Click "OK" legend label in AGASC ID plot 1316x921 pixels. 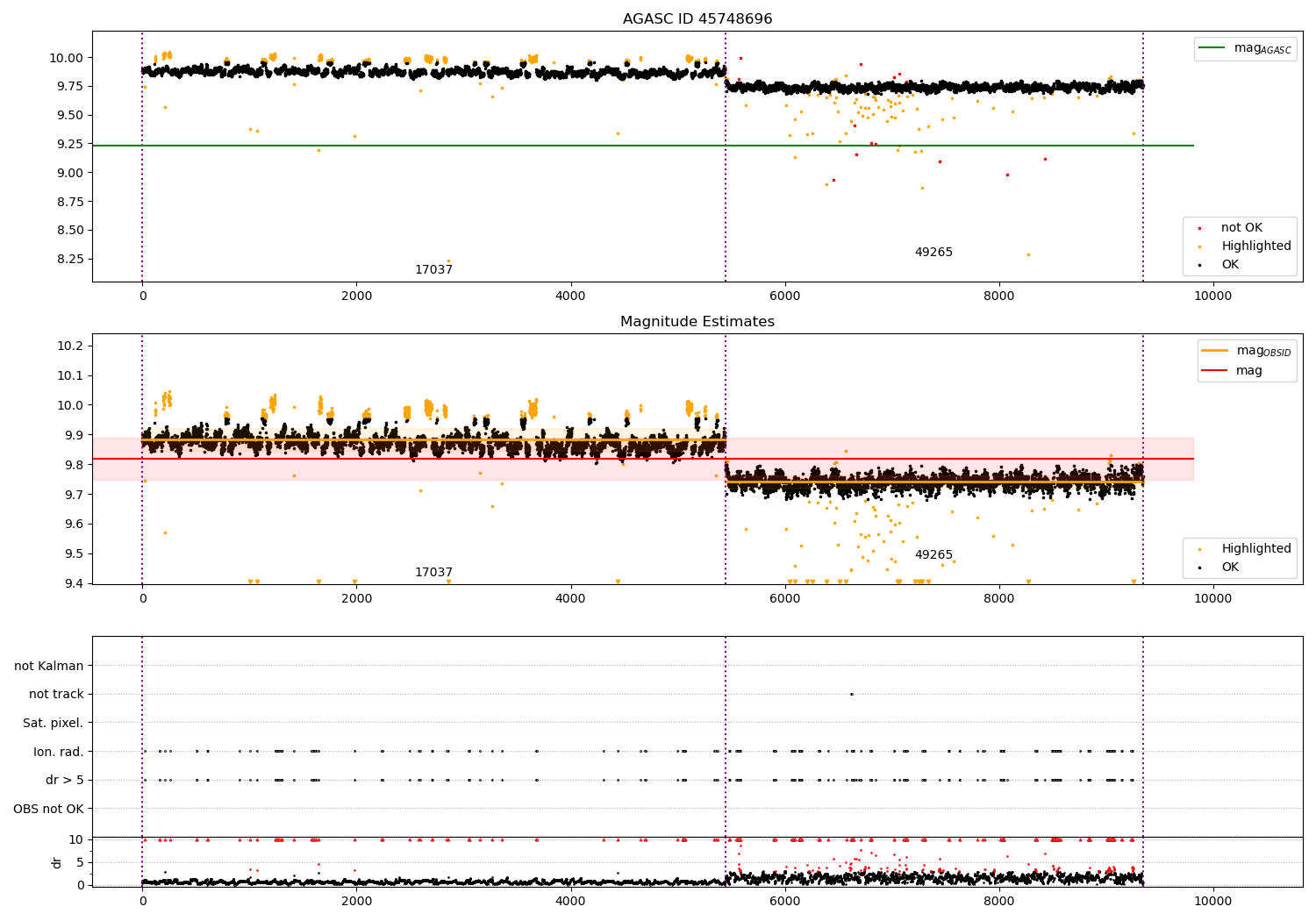pyautogui.click(x=1230, y=265)
